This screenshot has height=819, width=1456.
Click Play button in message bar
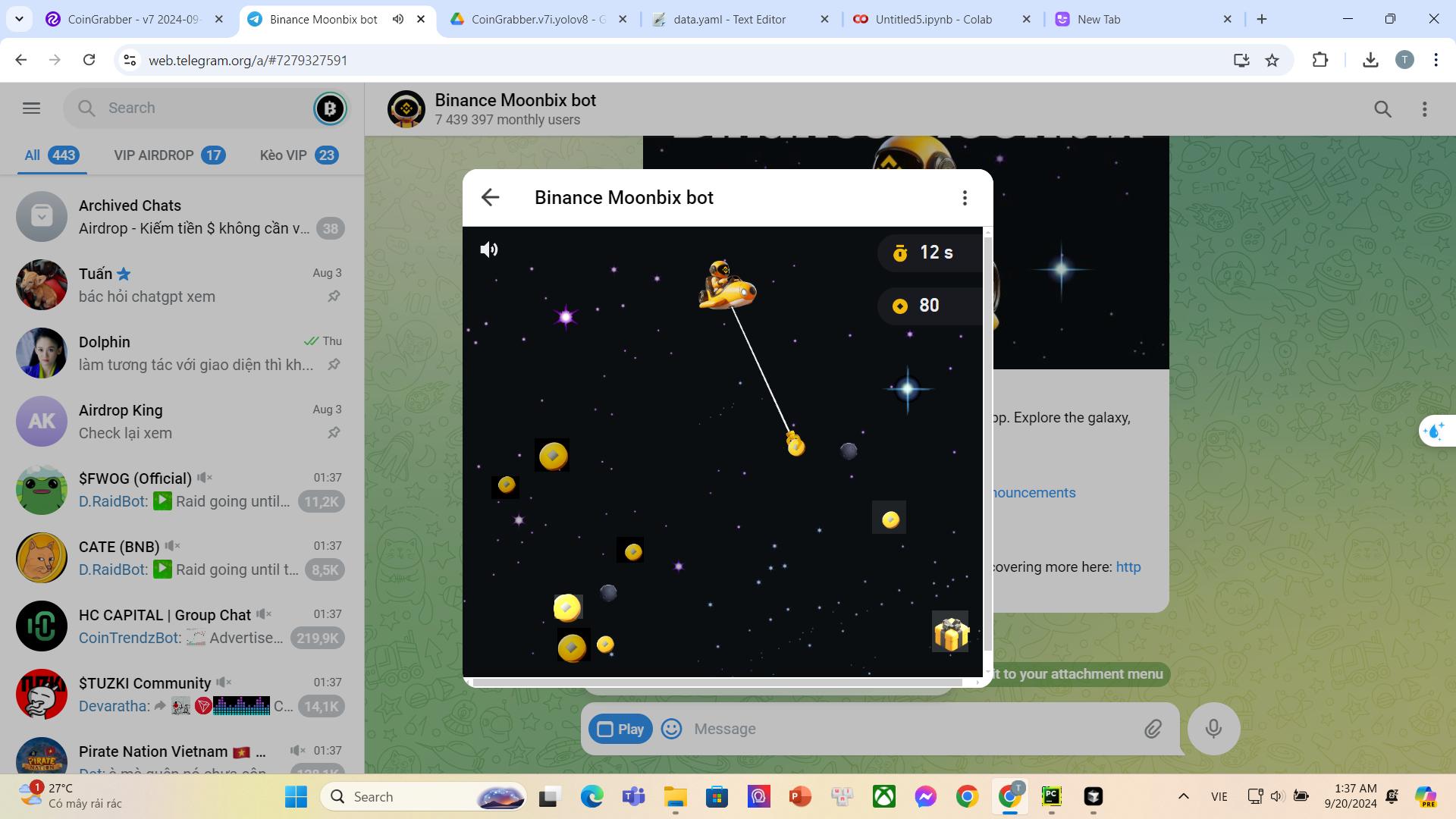click(x=621, y=728)
